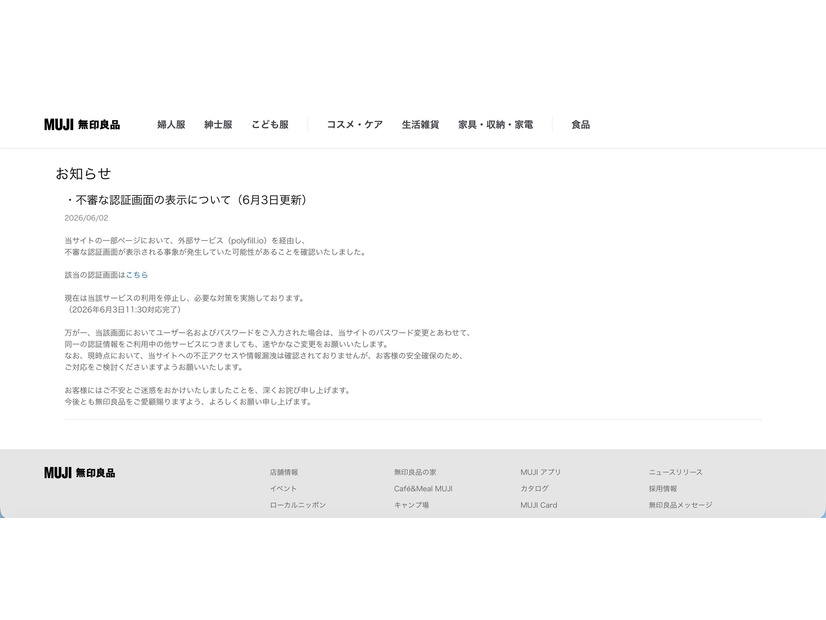Click the お知らせ page heading

[x=83, y=174]
